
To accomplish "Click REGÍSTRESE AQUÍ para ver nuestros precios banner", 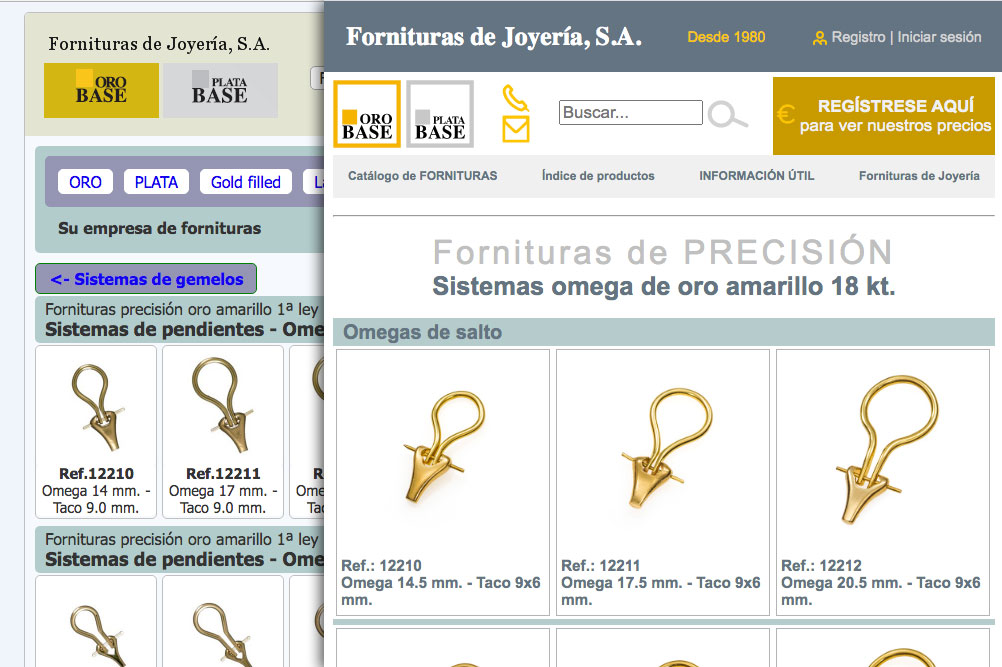I will point(884,116).
